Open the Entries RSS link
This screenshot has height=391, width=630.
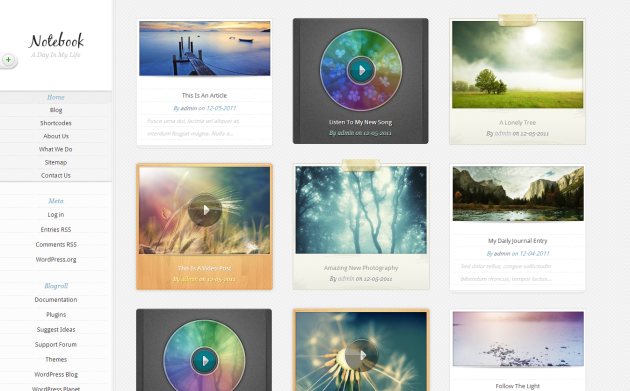point(56,229)
